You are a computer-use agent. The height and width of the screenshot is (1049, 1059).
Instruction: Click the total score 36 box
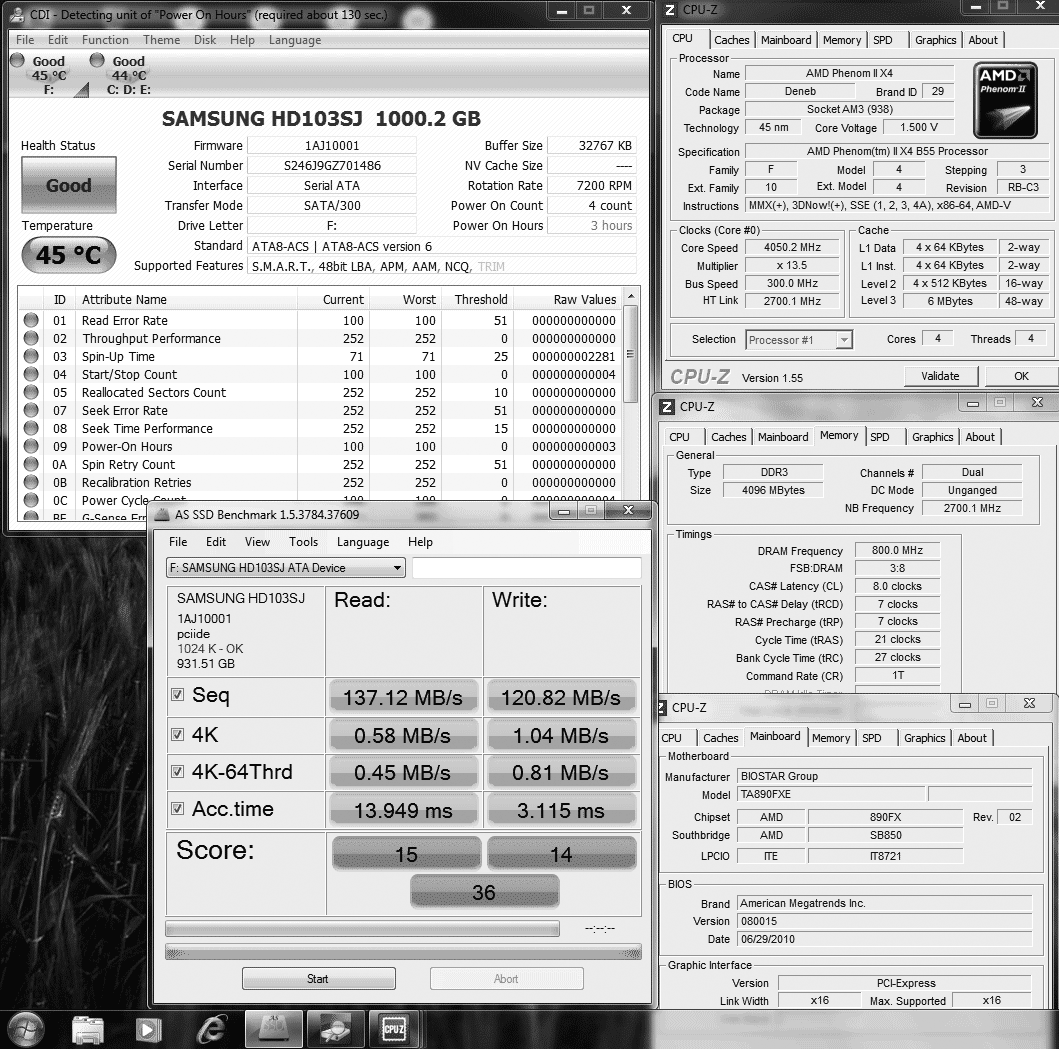tap(484, 892)
